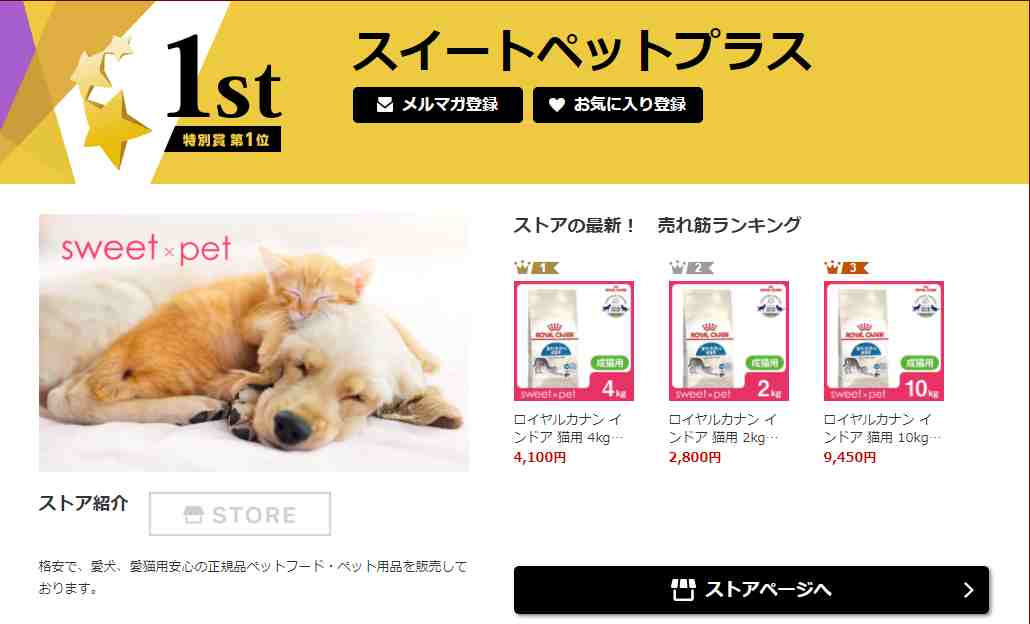Click the silver crown rank 2 badge
1030x624 pixels.
691,267
